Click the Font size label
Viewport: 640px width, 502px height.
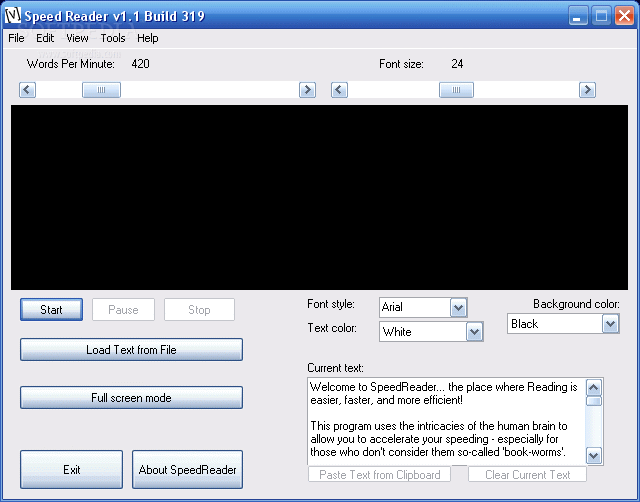point(401,64)
